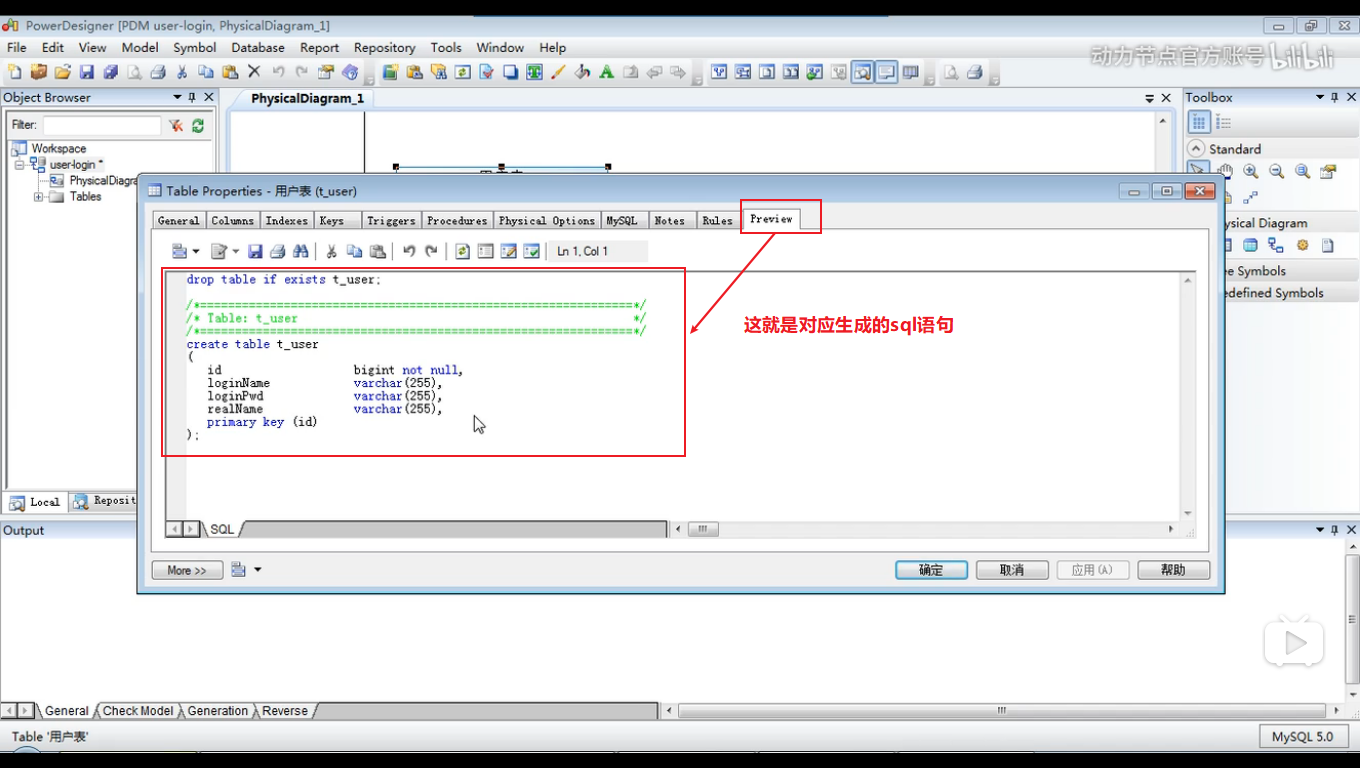
Task: Click the Save All icon in main toolbar
Action: click(x=111, y=72)
